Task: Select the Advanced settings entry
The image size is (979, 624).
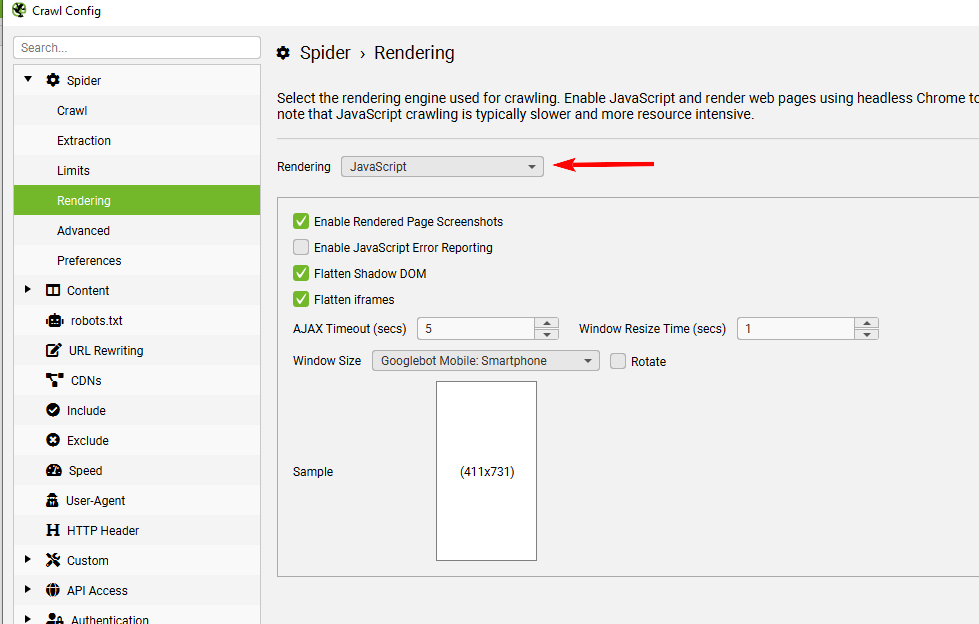Action: 83,230
